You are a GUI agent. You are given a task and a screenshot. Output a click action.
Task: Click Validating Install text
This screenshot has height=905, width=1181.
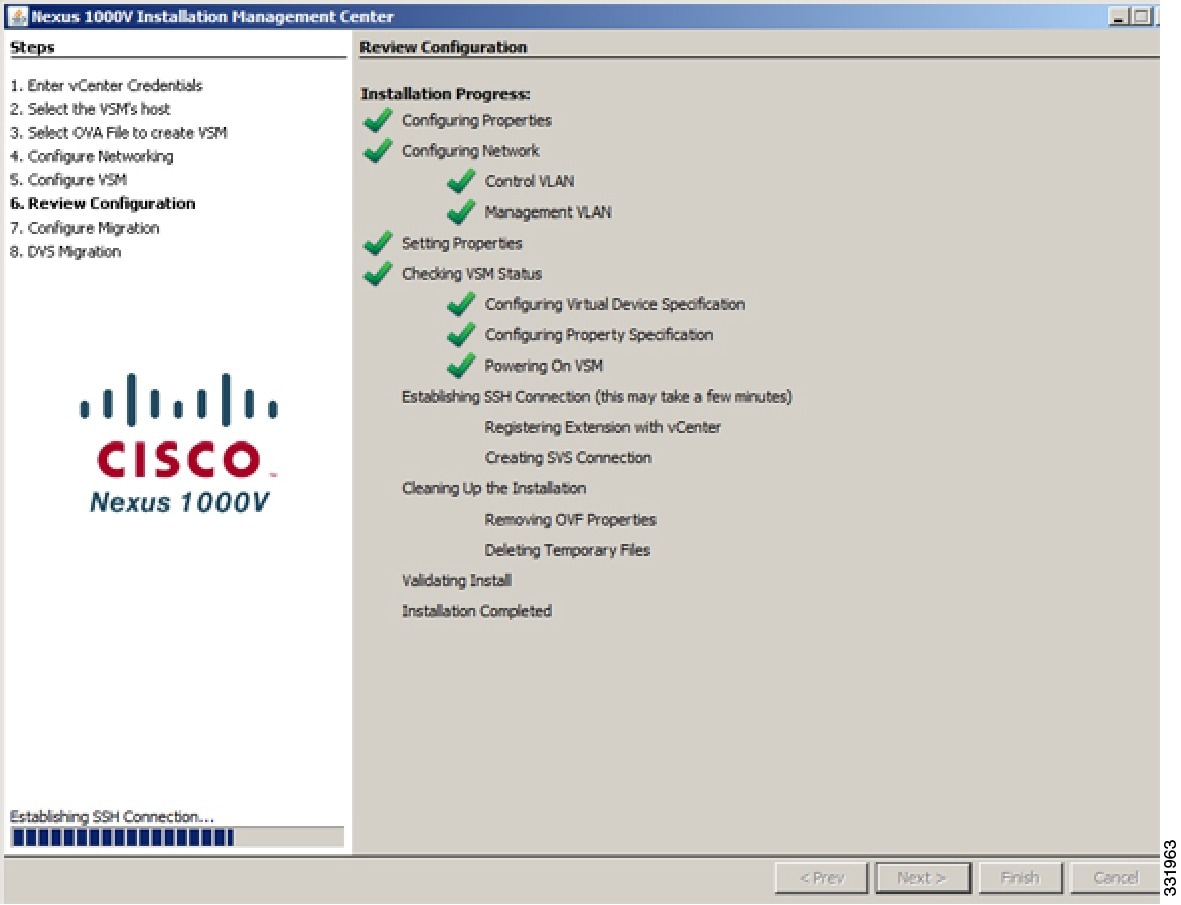(x=456, y=580)
